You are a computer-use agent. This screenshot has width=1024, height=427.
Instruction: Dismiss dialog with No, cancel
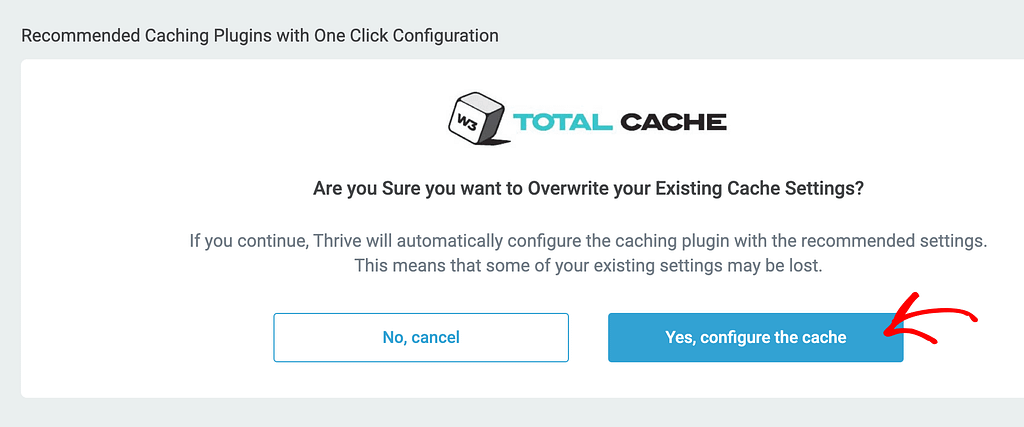click(421, 338)
